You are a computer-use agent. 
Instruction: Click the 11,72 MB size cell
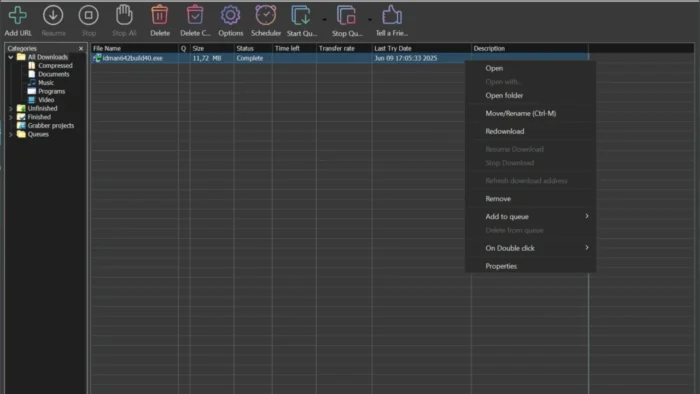click(207, 58)
